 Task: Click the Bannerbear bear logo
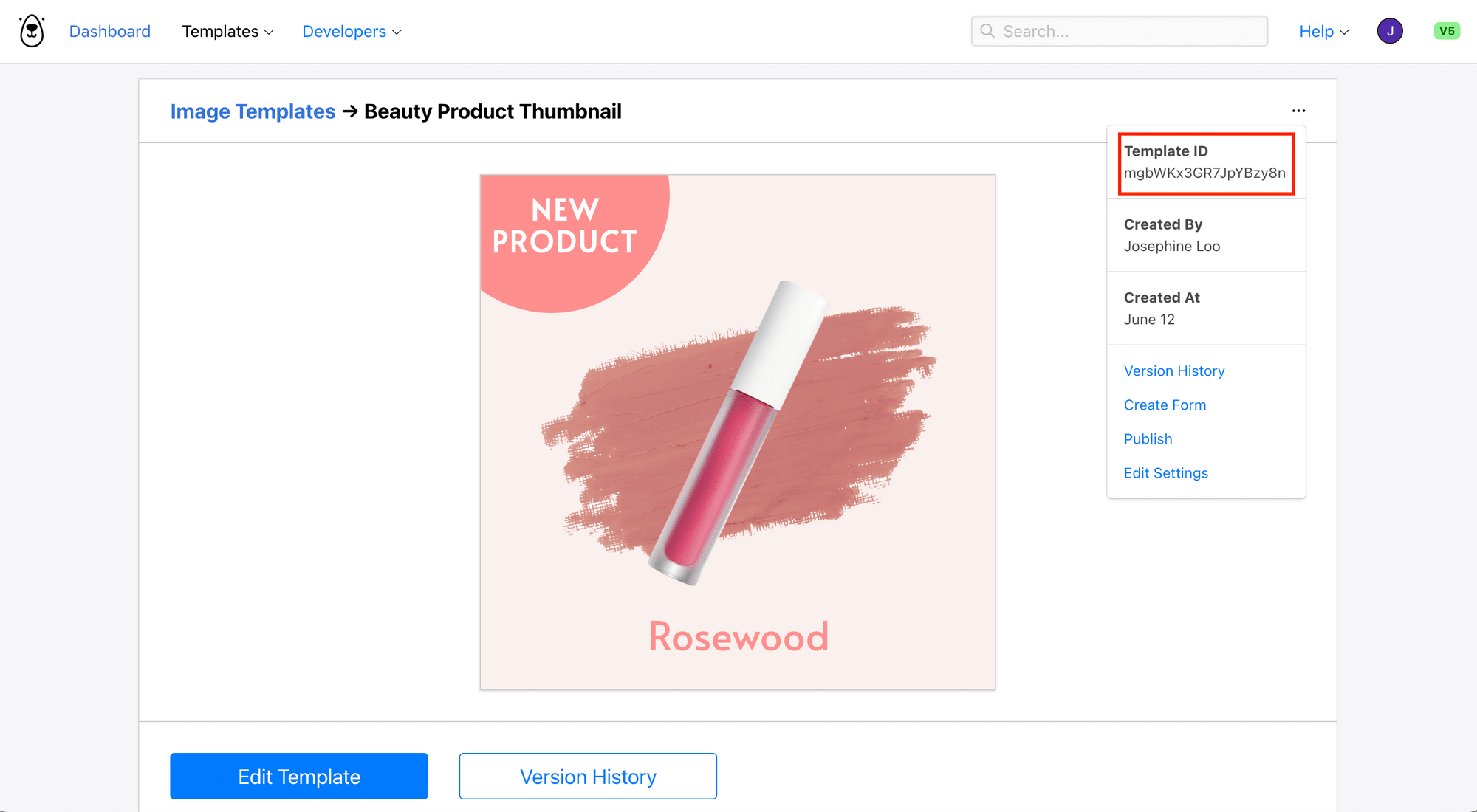coord(32,31)
